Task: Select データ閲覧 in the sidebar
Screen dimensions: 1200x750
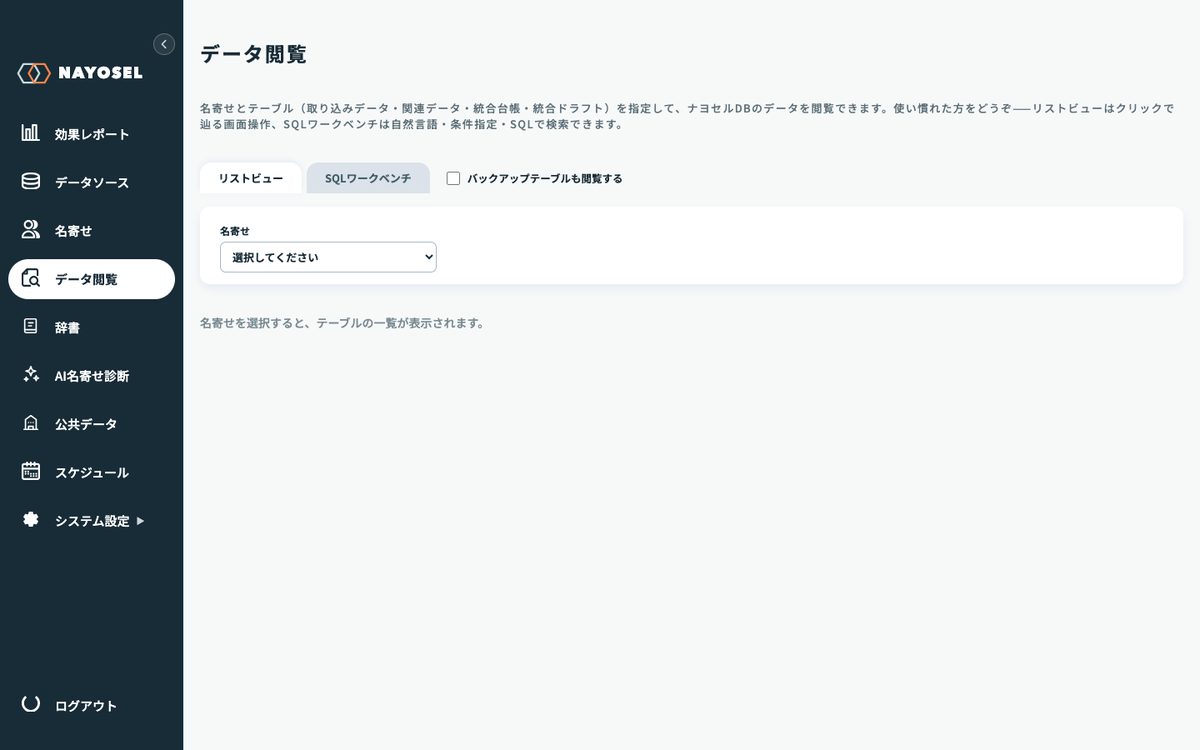Action: tap(91, 279)
